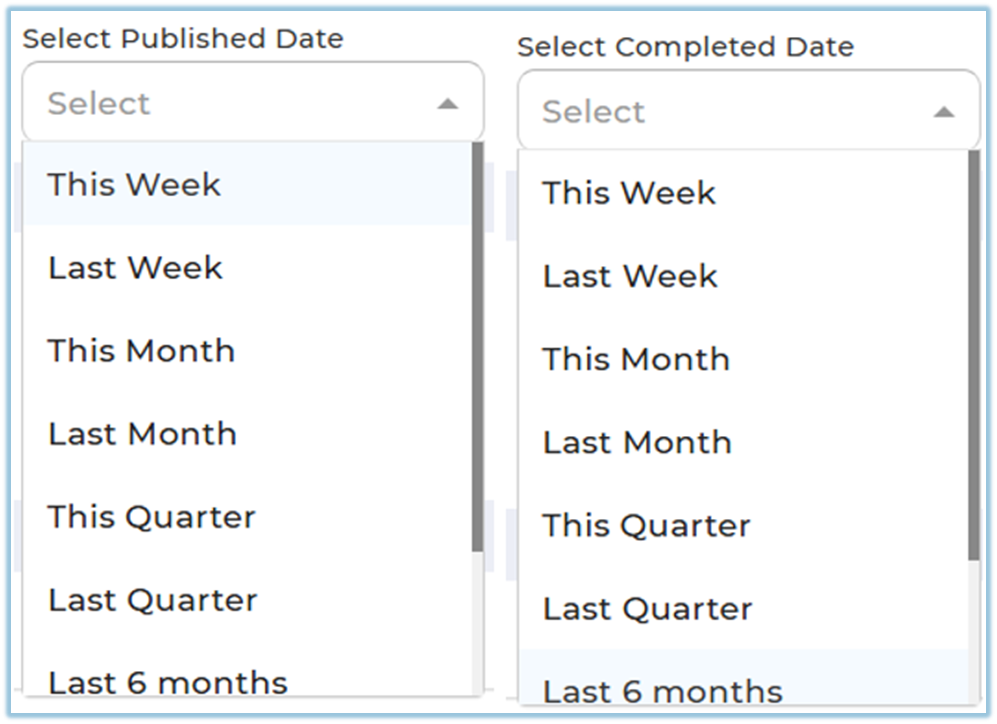The height and width of the screenshot is (724, 997).
Task: Pick Last Month in Published Date list
Action: pos(143,433)
